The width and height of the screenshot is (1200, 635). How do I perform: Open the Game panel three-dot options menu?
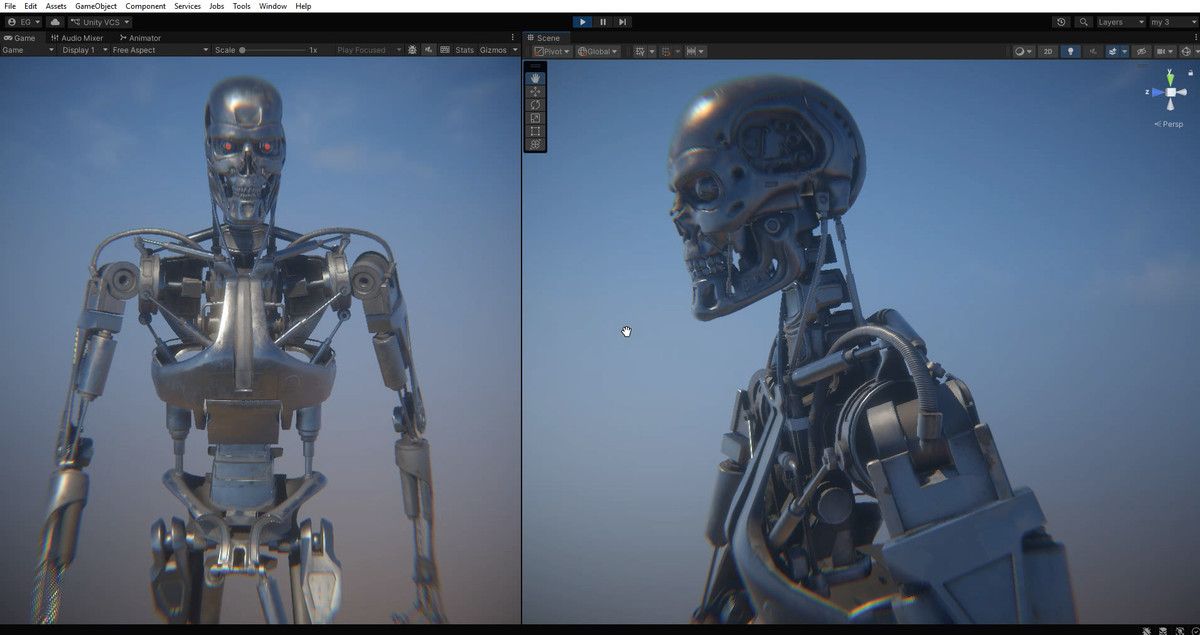513,38
